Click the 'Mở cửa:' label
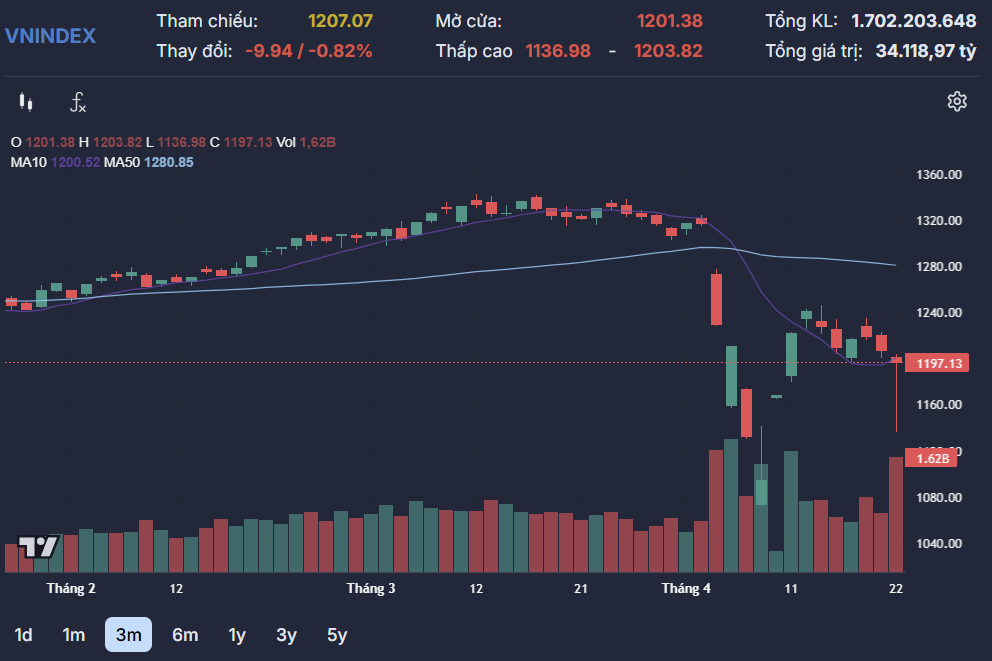This screenshot has height=661, width=992. tap(468, 21)
